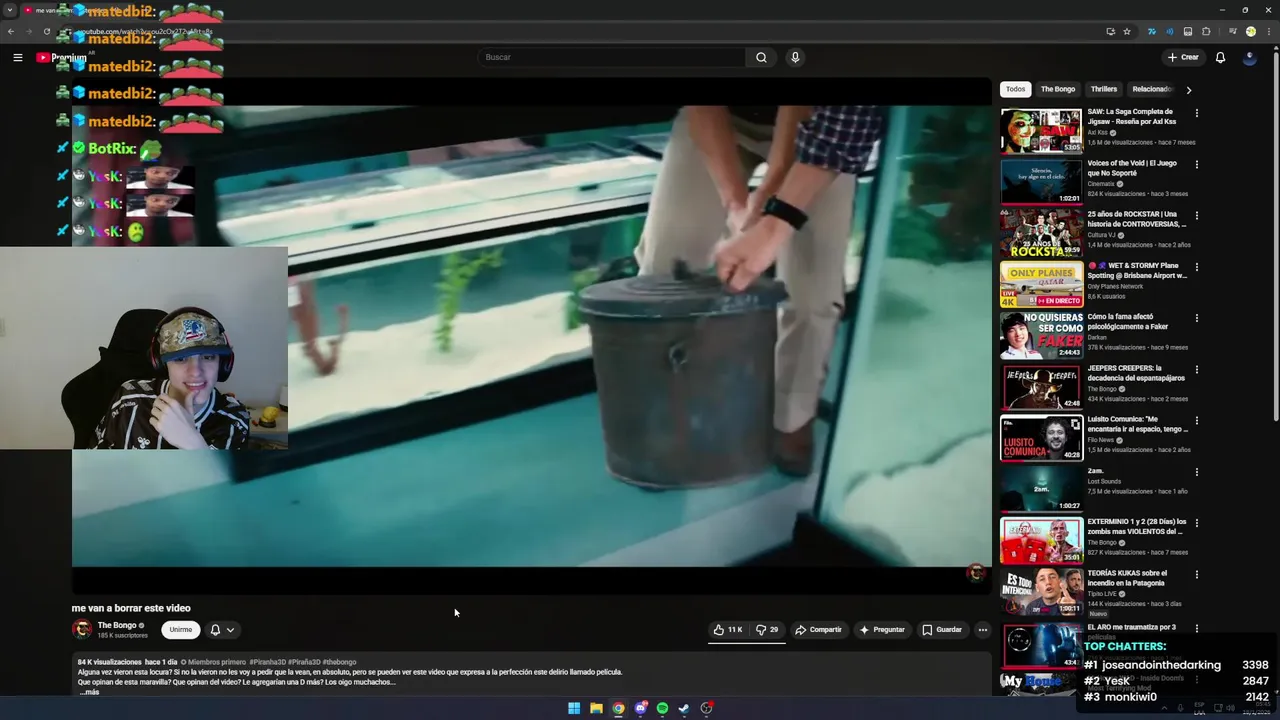Open Voices of the Void thumbnail
Image resolution: width=1280 pixels, height=720 pixels.
click(x=1041, y=181)
